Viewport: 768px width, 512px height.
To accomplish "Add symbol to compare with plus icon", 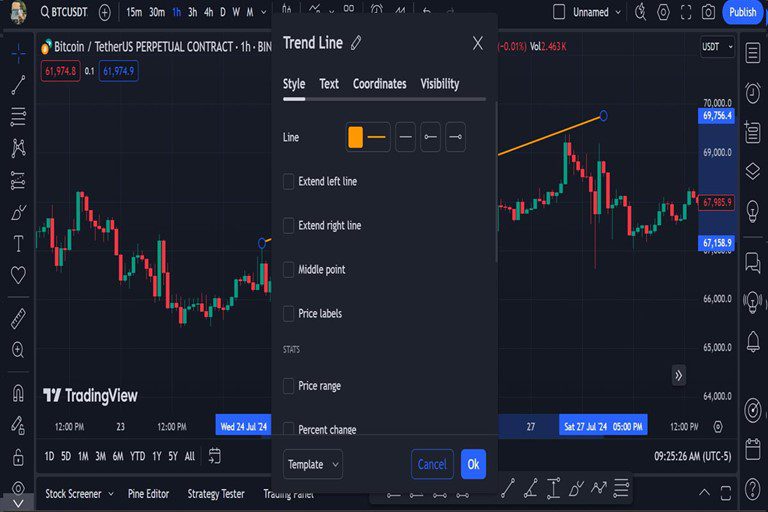I will (104, 12).
